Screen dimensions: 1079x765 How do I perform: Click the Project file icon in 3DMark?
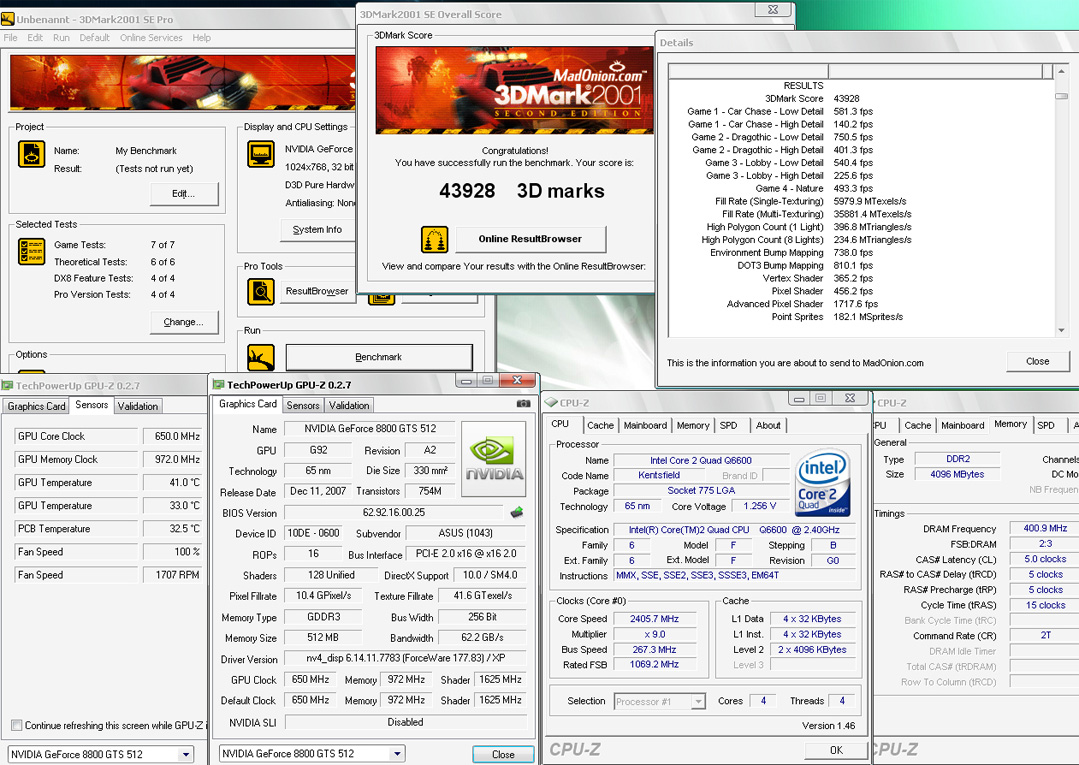(31, 154)
